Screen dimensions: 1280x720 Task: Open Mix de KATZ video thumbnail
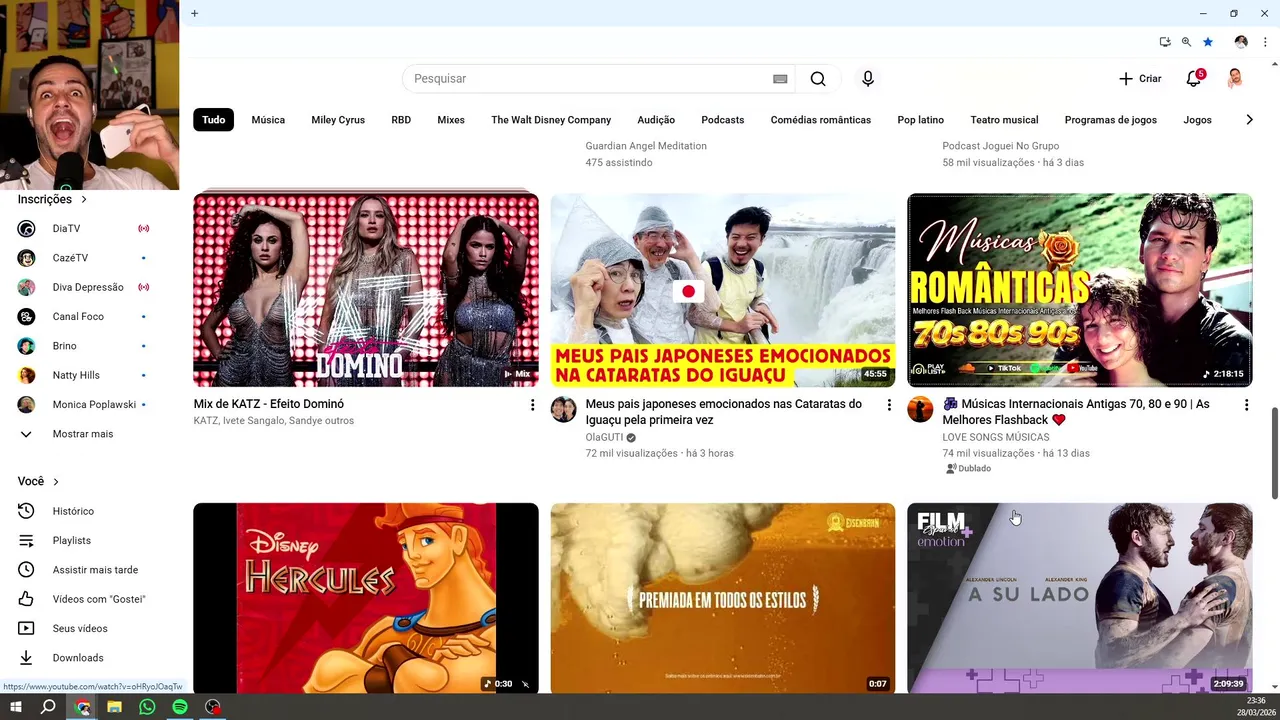(x=366, y=290)
